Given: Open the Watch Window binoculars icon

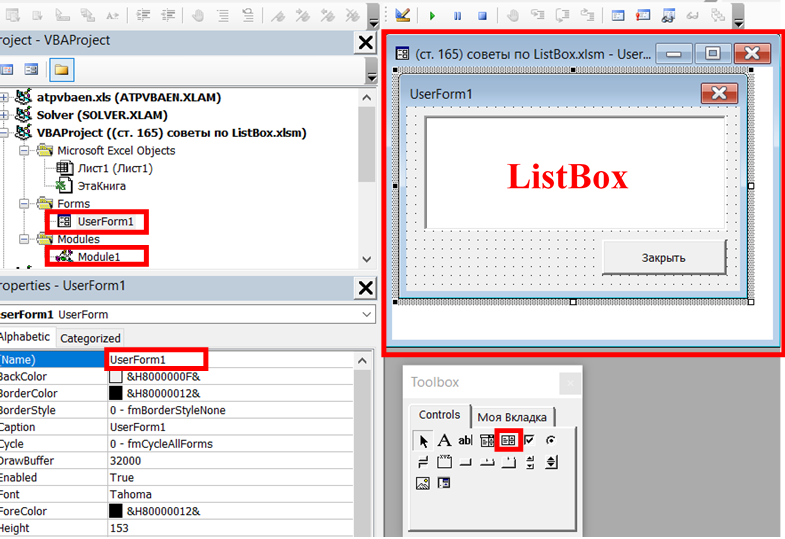Looking at the screenshot, I should pyautogui.click(x=668, y=16).
